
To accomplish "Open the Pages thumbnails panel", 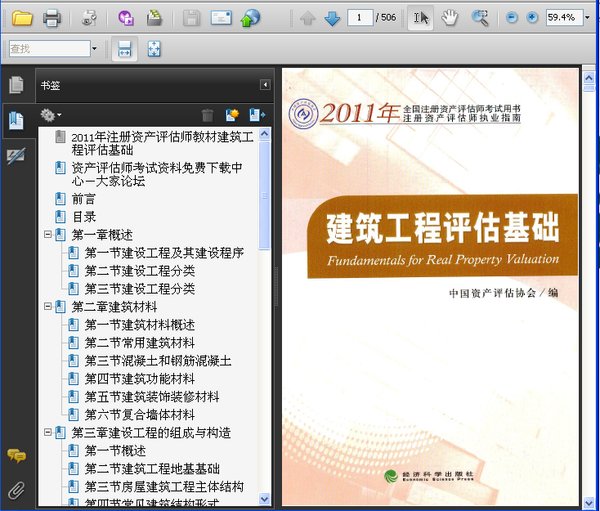I will (x=16, y=85).
